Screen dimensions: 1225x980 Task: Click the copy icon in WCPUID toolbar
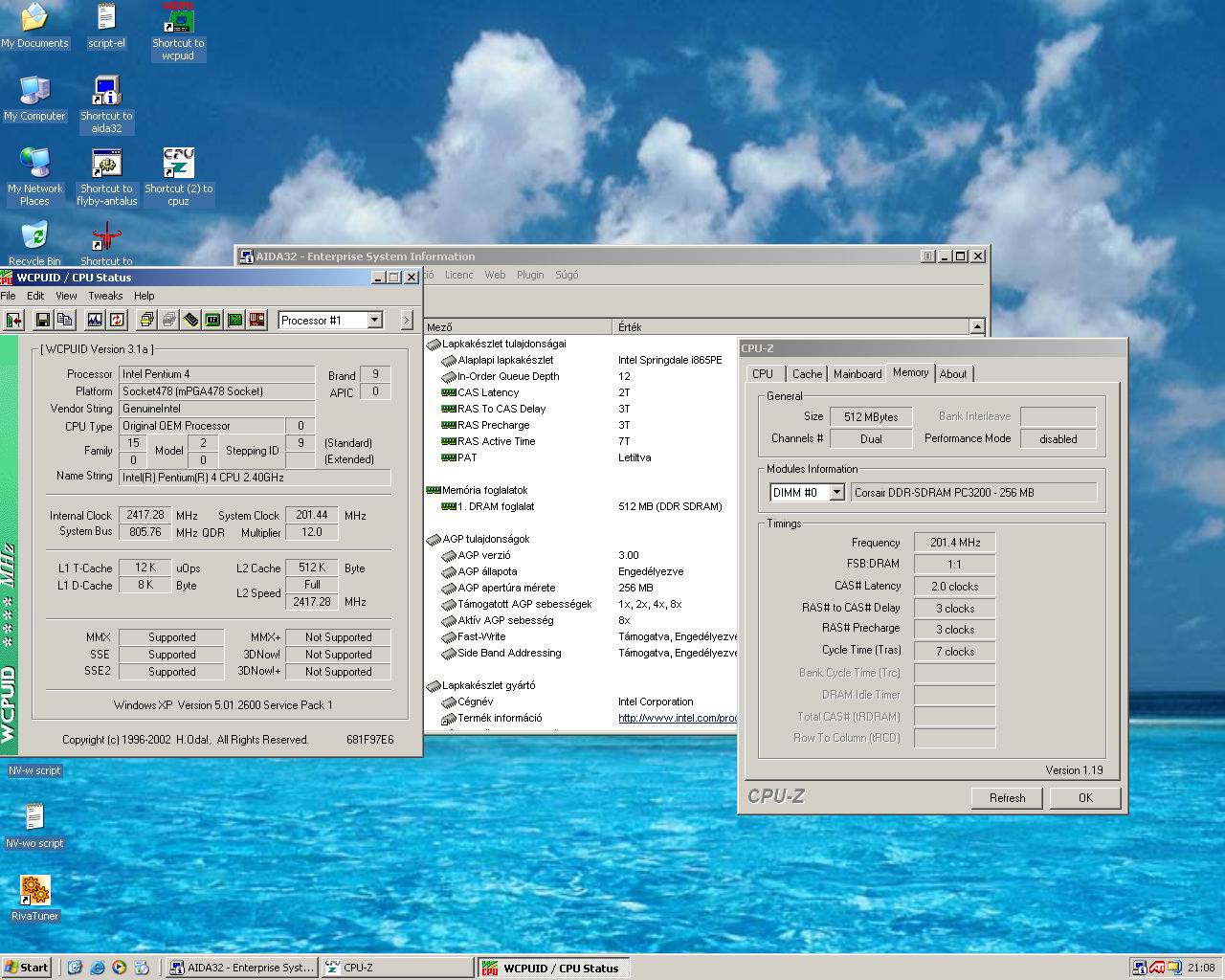pos(65,320)
